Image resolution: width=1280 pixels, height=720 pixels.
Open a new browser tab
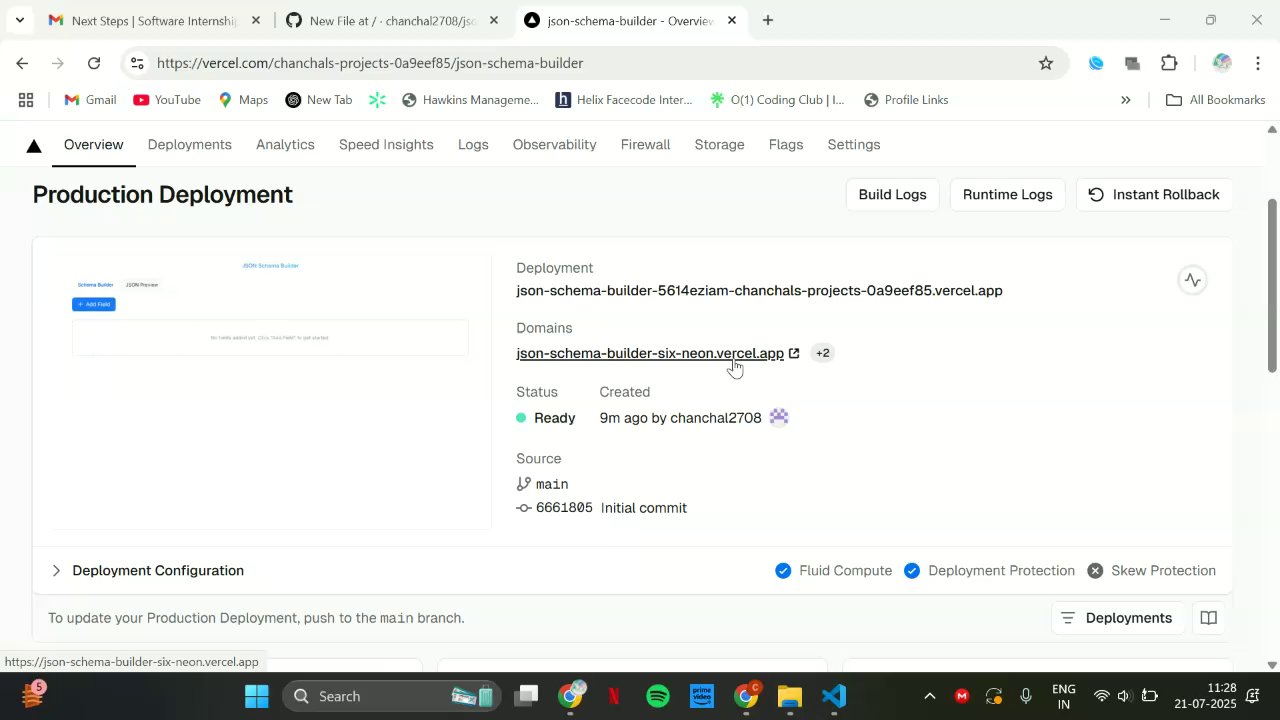[x=768, y=20]
